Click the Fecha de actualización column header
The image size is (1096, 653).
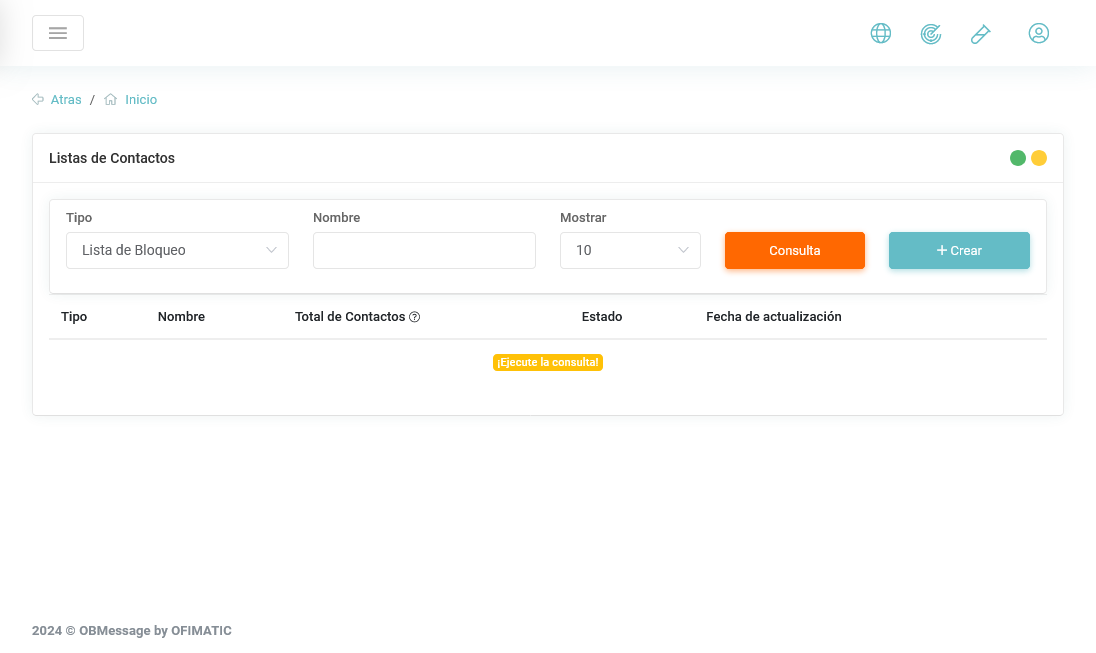click(x=774, y=317)
